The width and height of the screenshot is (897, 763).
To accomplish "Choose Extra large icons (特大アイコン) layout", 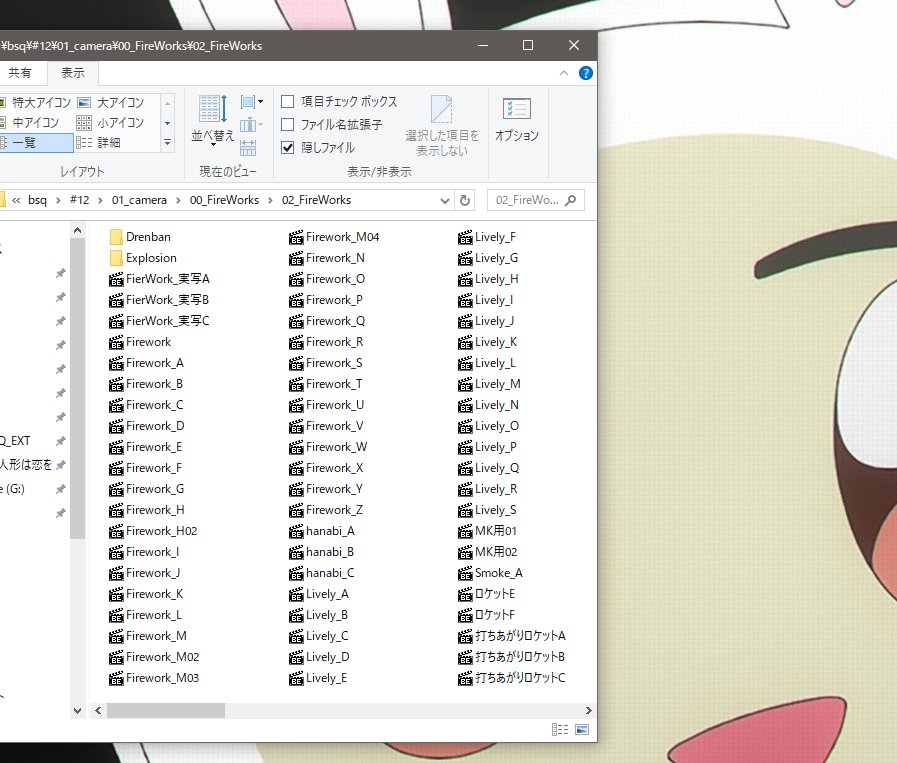I will click(x=35, y=103).
